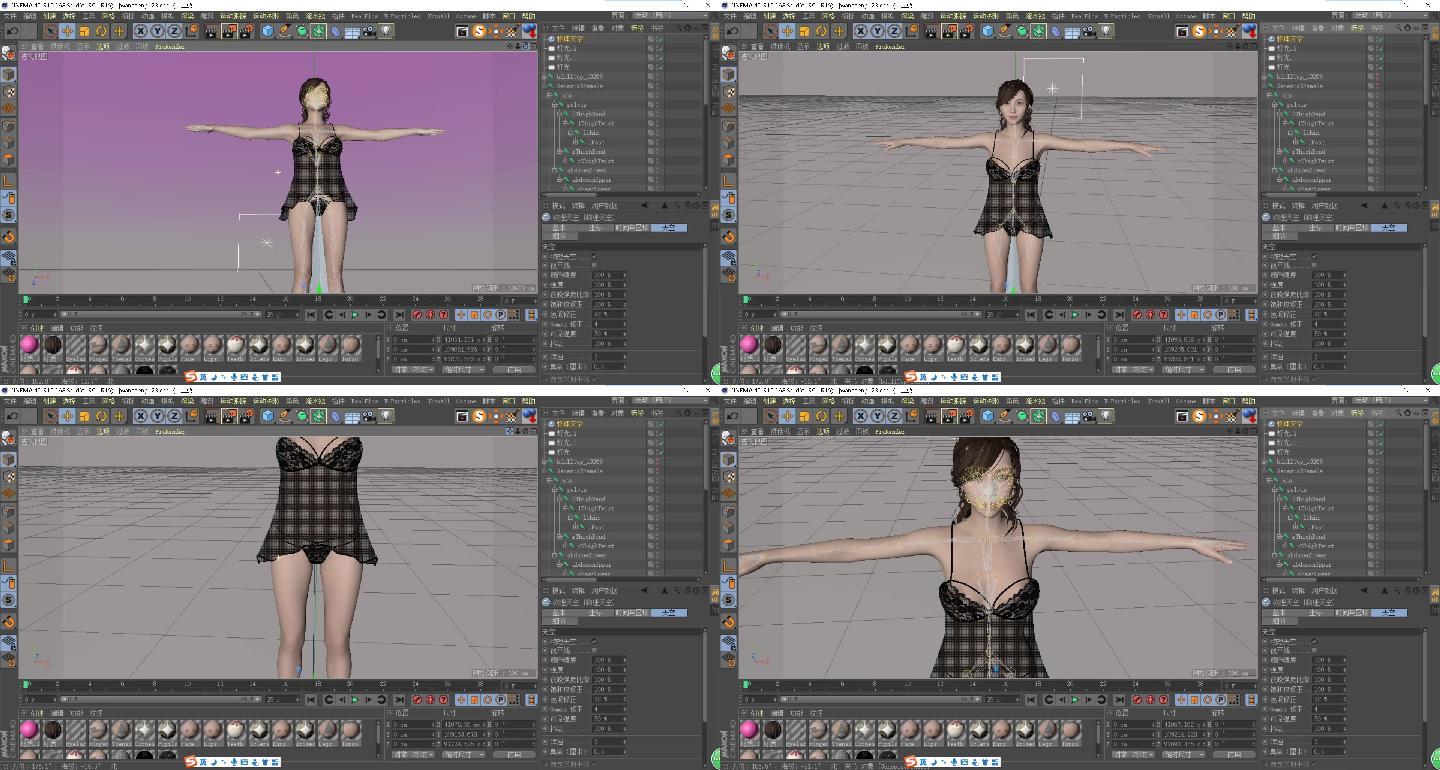Click Floor environment icon in bottom-left window
The width and height of the screenshot is (1440, 770).
[x=352, y=416]
